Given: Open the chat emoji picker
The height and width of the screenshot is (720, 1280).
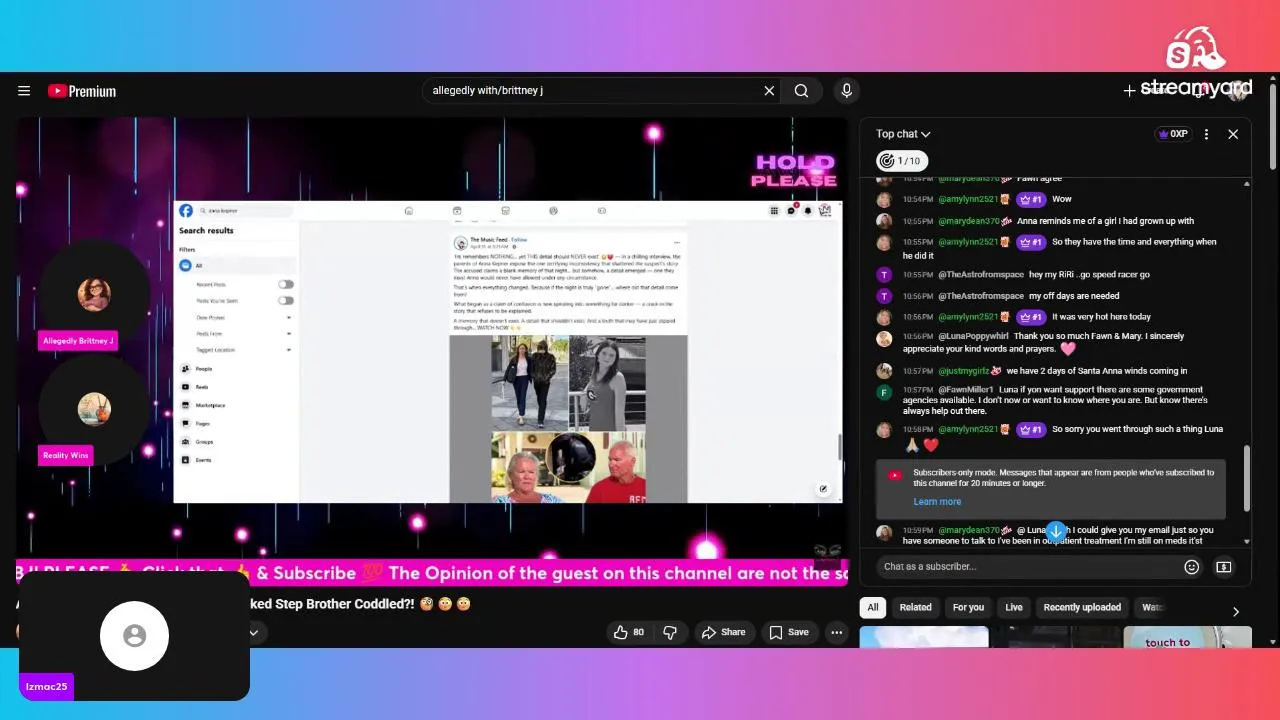Looking at the screenshot, I should (x=1192, y=567).
